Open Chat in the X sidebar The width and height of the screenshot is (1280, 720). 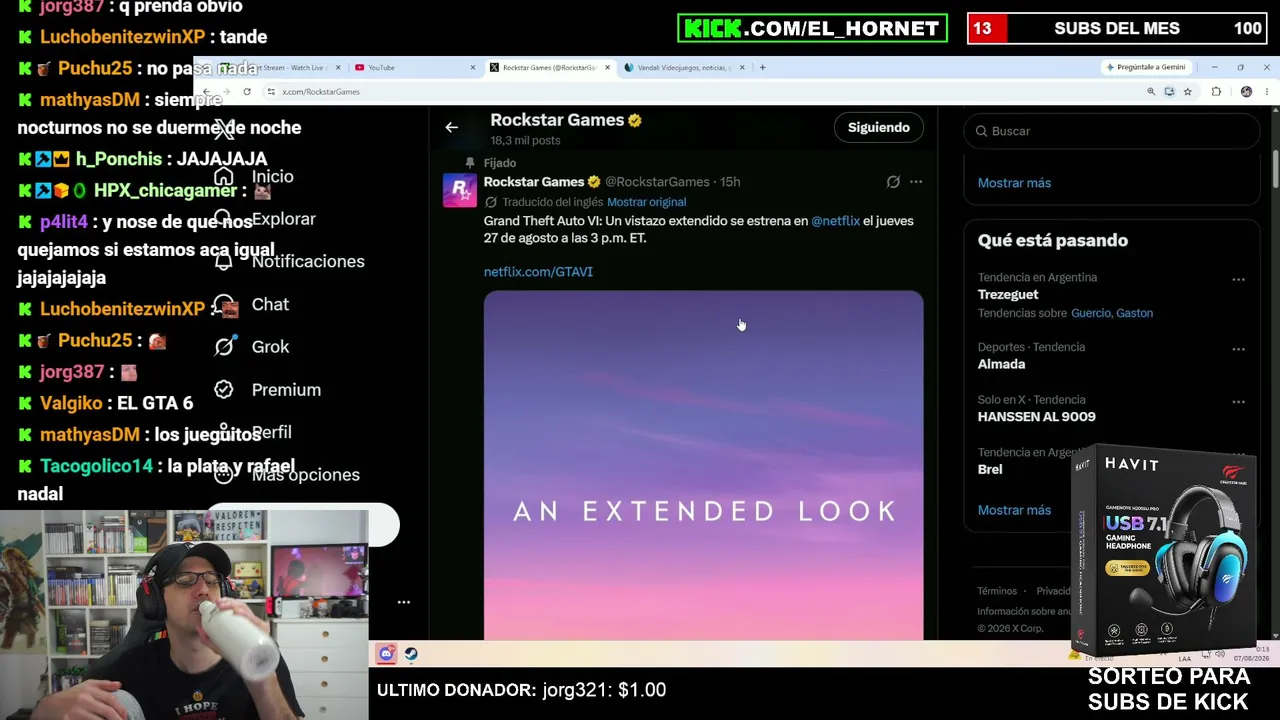[x=270, y=304]
